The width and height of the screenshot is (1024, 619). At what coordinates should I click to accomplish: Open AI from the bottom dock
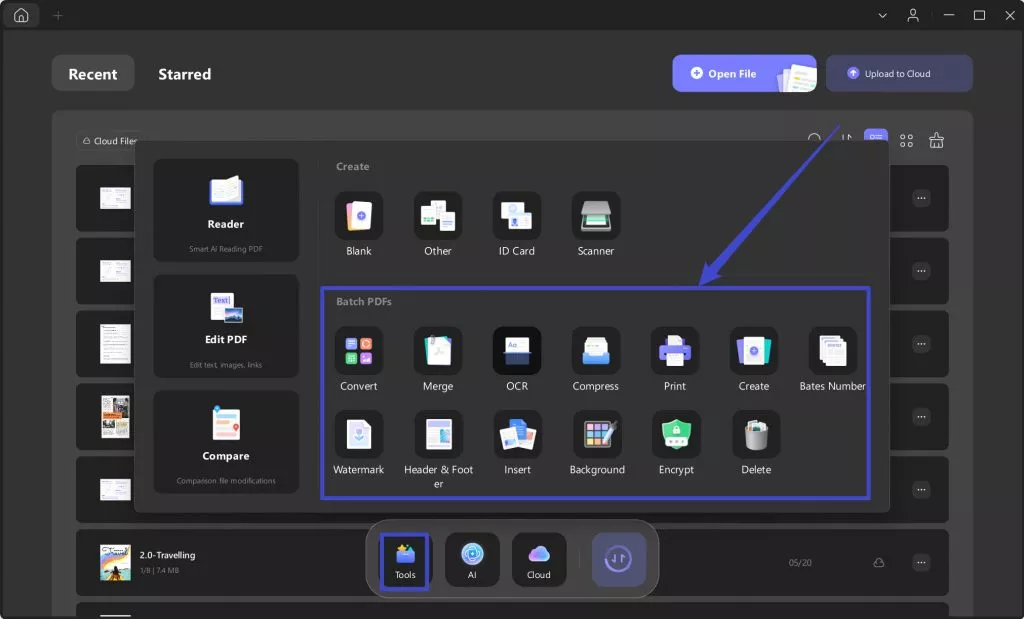point(472,560)
